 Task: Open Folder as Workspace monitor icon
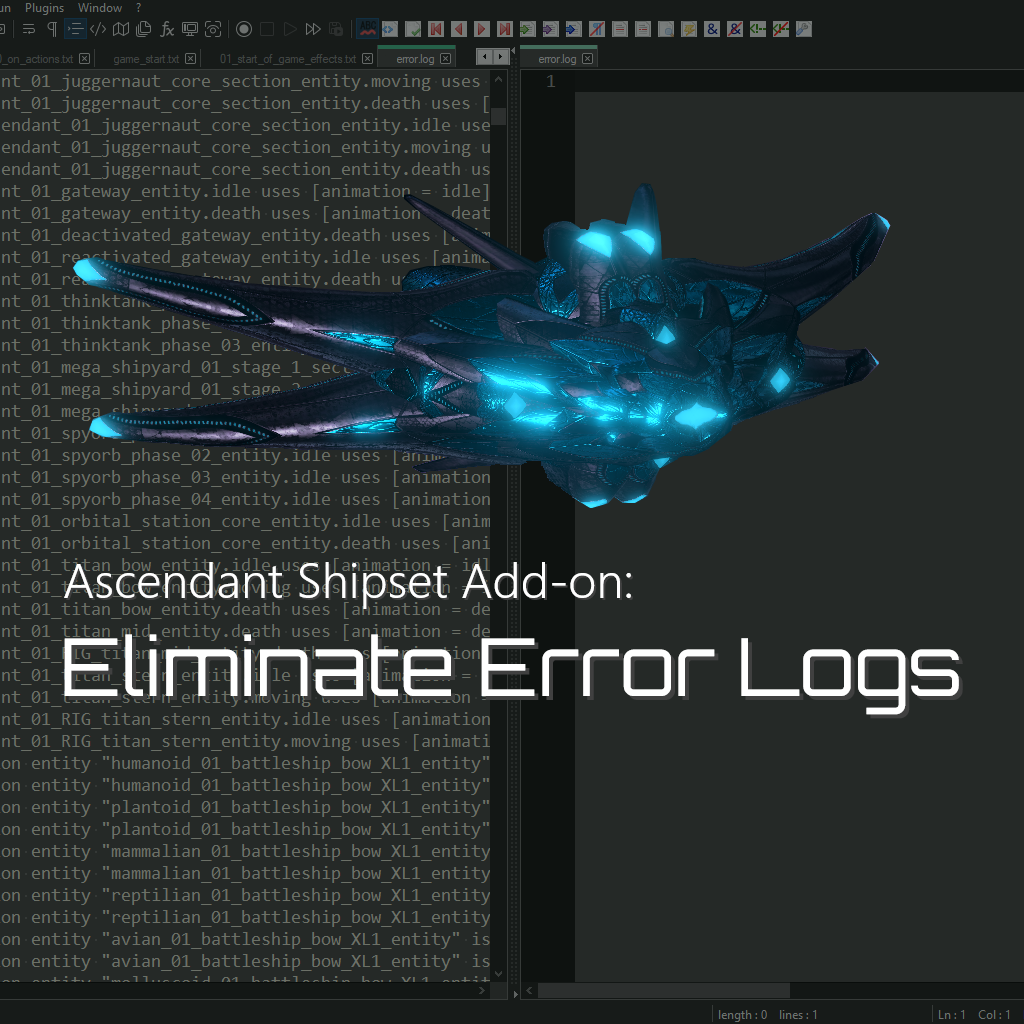(190, 29)
